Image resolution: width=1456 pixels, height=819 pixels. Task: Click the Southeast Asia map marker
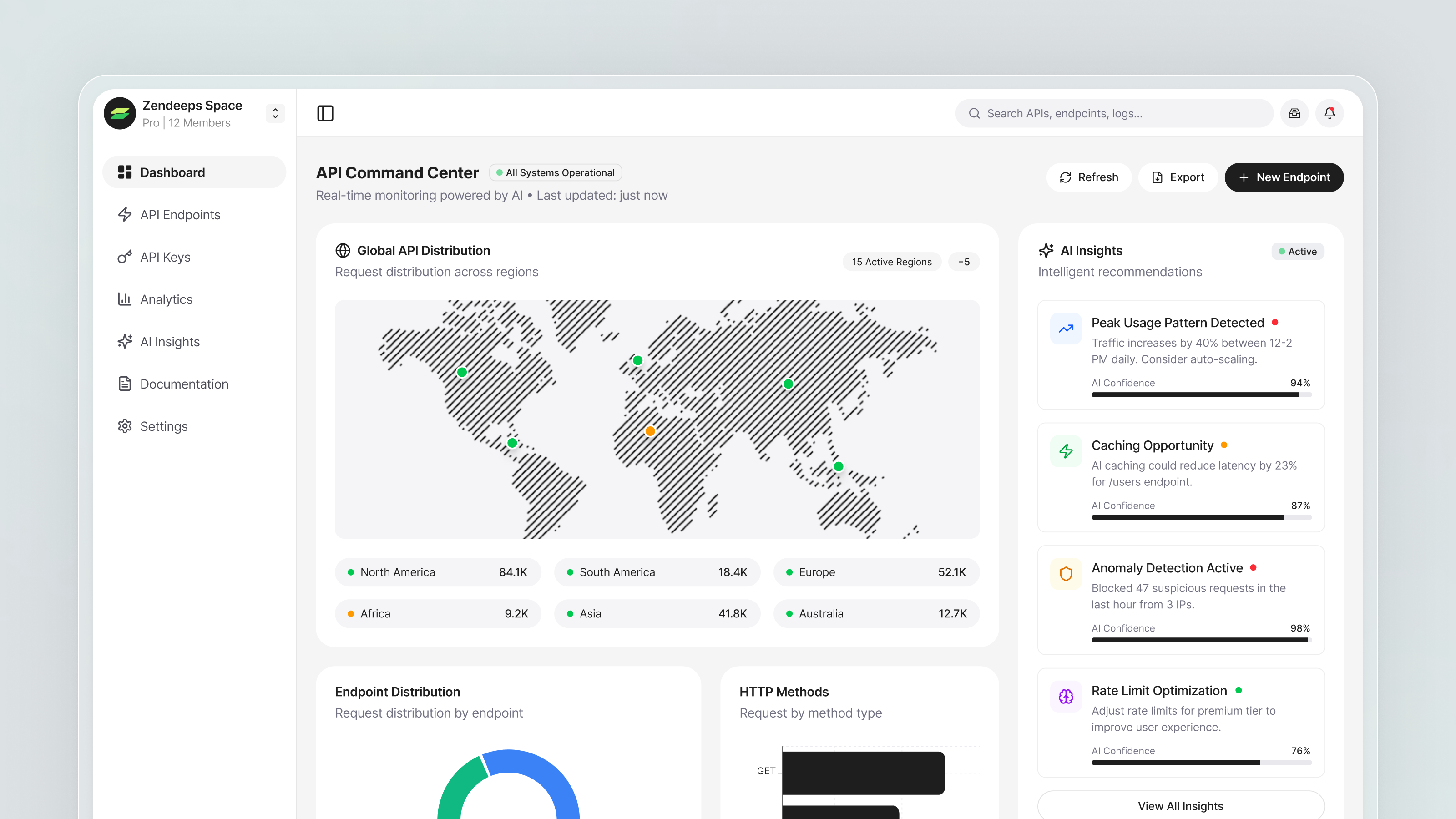839,466
